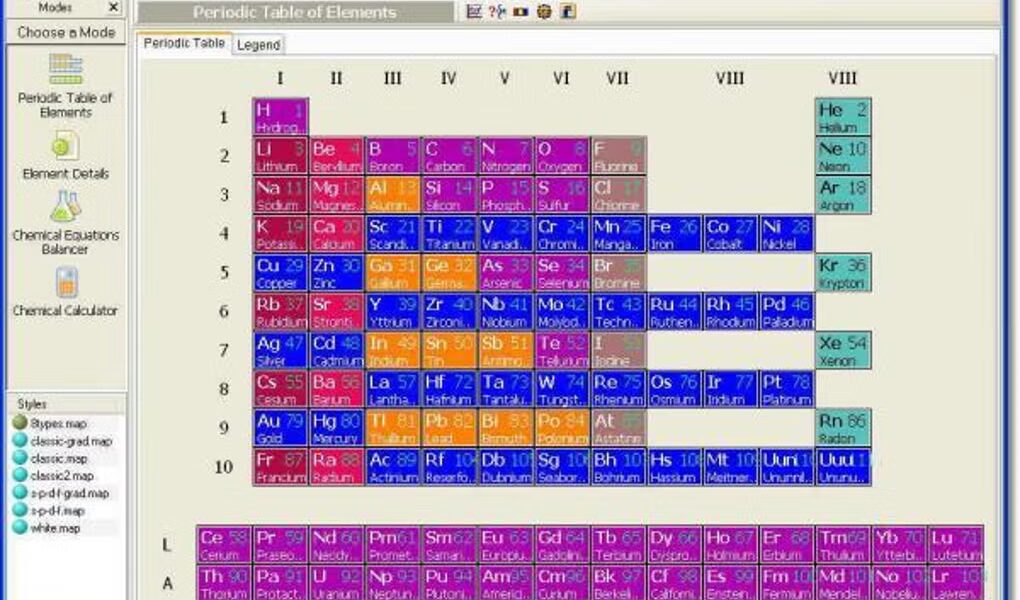Click the Choose a Mode header button
This screenshot has width=1020, height=600.
pyautogui.click(x=66, y=32)
